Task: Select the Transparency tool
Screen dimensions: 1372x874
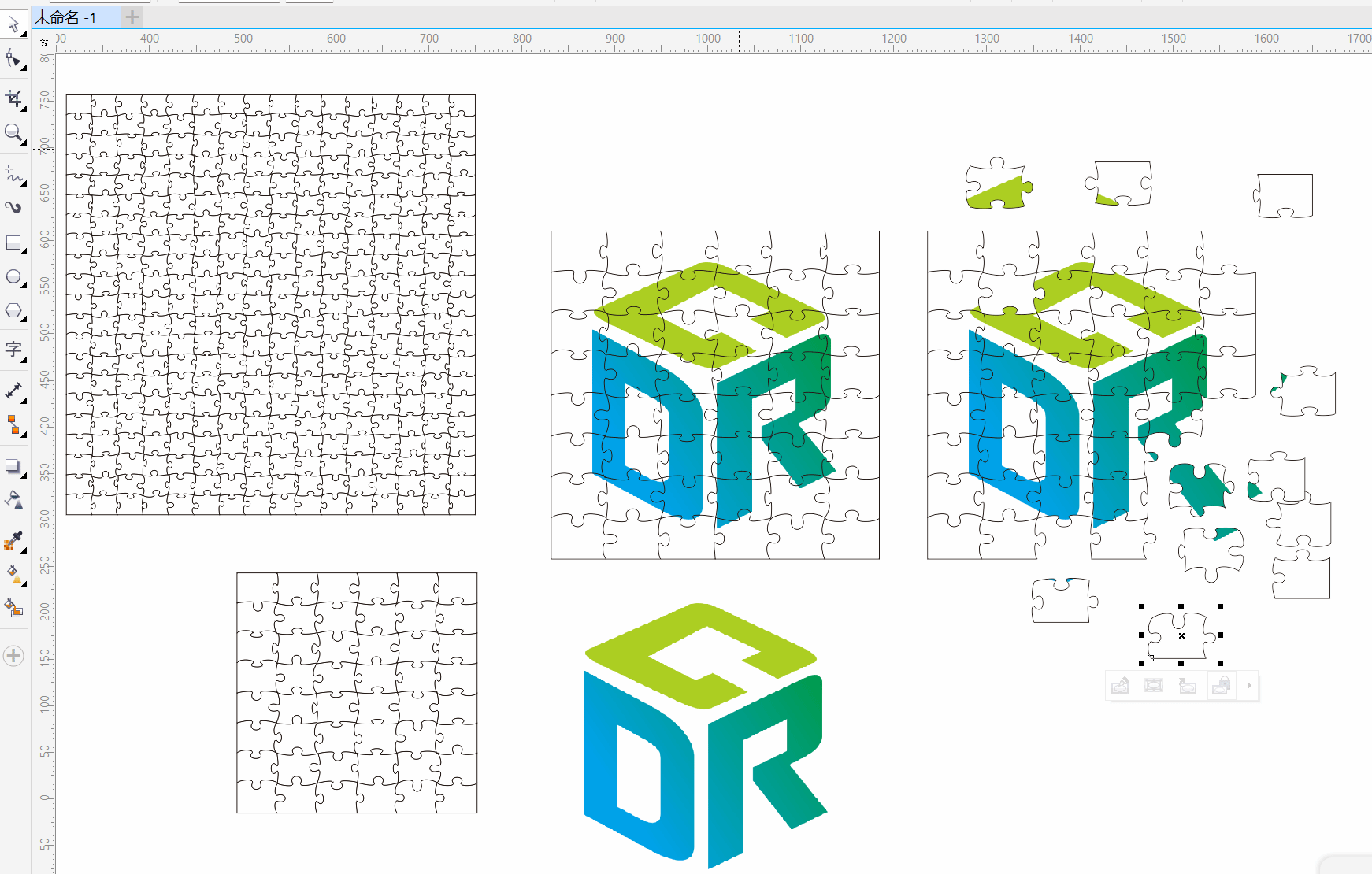Action: 13,500
